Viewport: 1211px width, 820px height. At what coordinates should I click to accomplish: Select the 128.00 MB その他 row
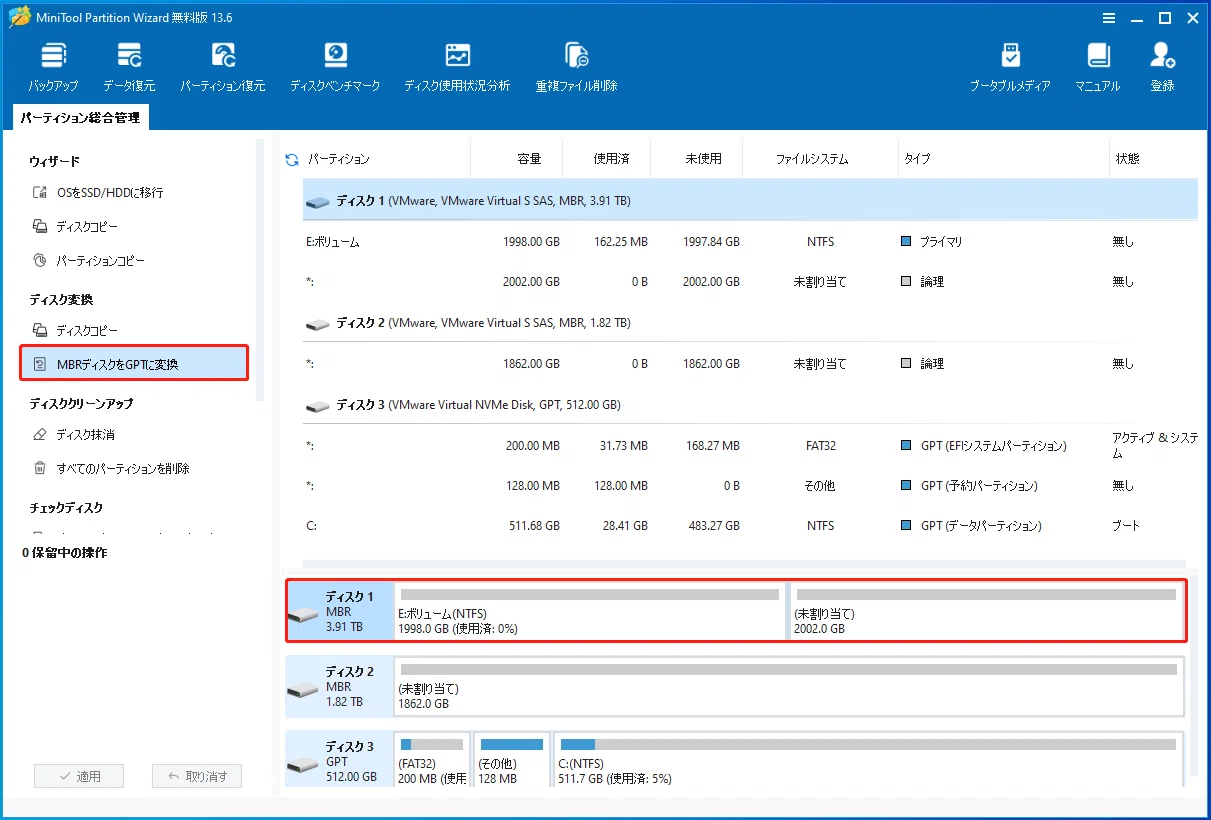[x=750, y=486]
